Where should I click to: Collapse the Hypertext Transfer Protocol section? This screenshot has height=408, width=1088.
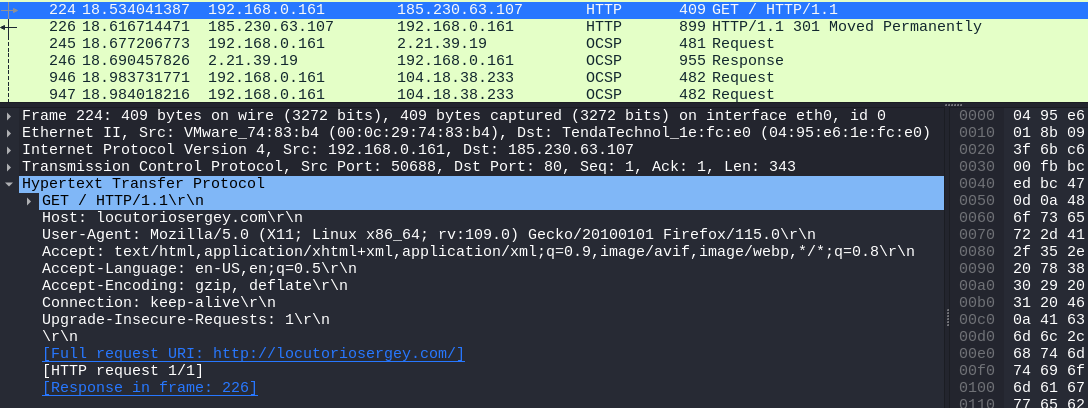tap(8, 184)
